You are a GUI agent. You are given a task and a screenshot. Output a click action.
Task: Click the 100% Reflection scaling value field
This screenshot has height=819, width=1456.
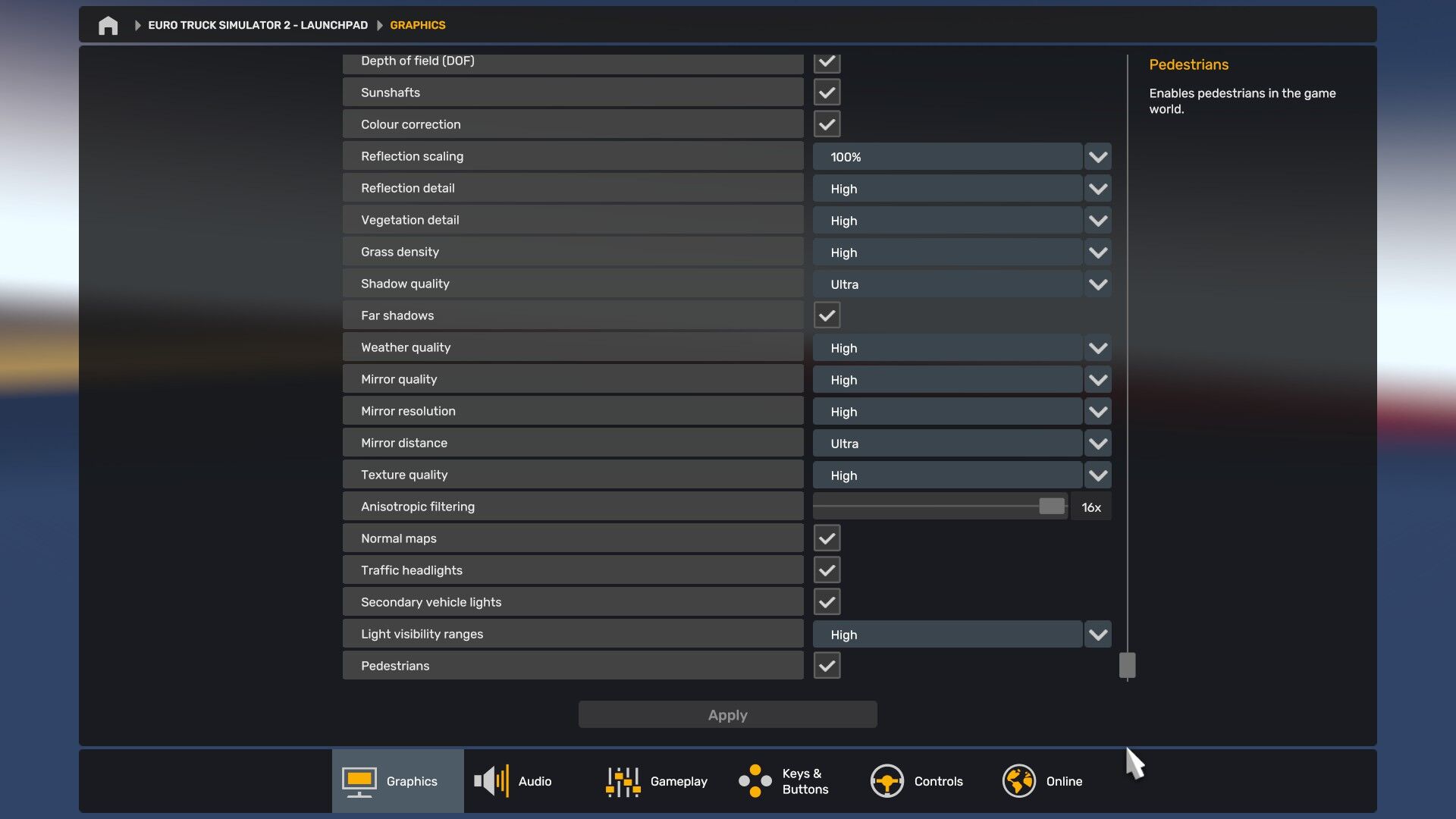click(x=947, y=157)
